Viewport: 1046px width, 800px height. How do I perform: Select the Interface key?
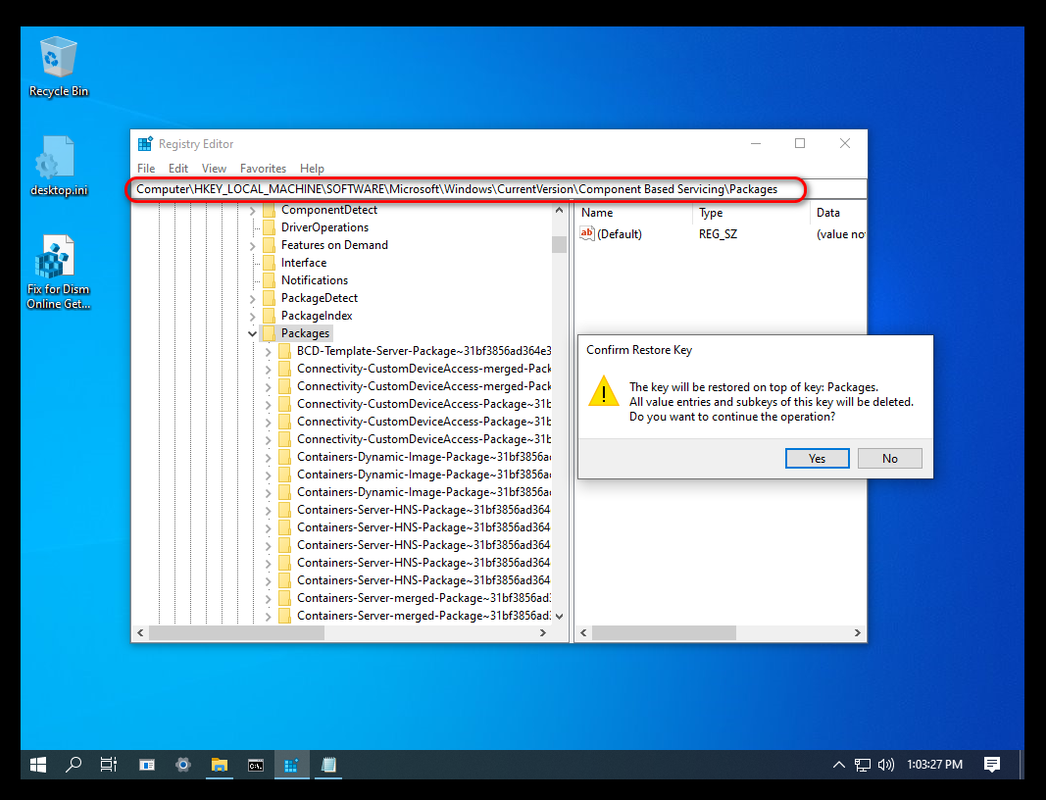[304, 263]
